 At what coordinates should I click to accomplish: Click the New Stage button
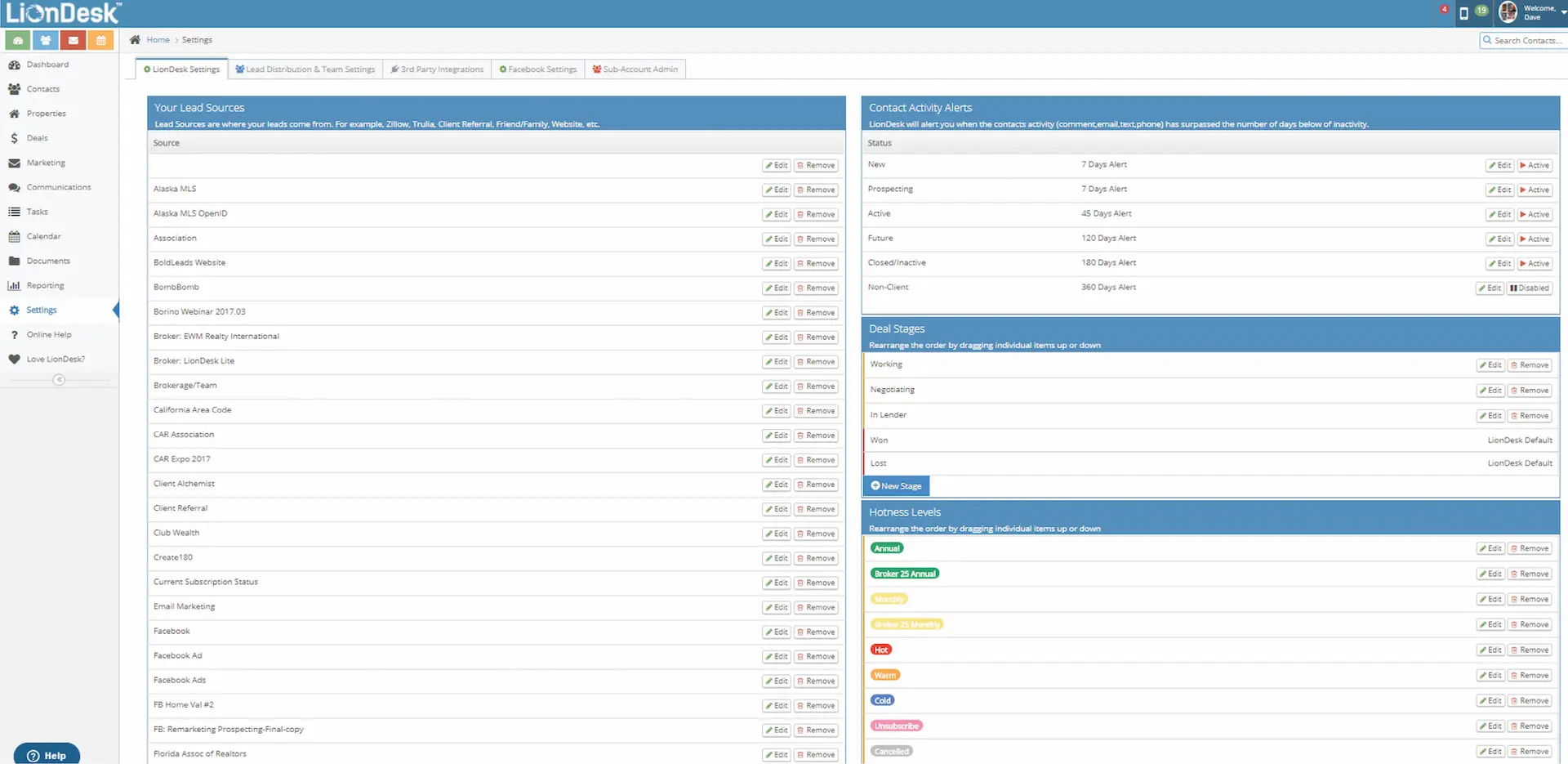896,486
